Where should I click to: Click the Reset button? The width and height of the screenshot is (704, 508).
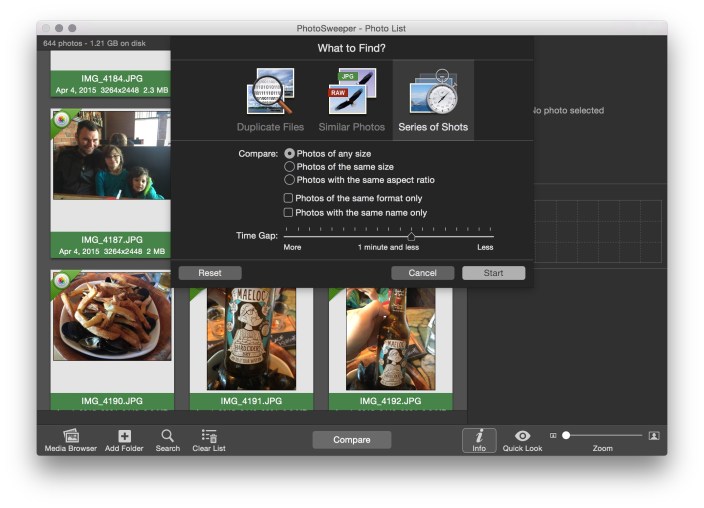210,273
